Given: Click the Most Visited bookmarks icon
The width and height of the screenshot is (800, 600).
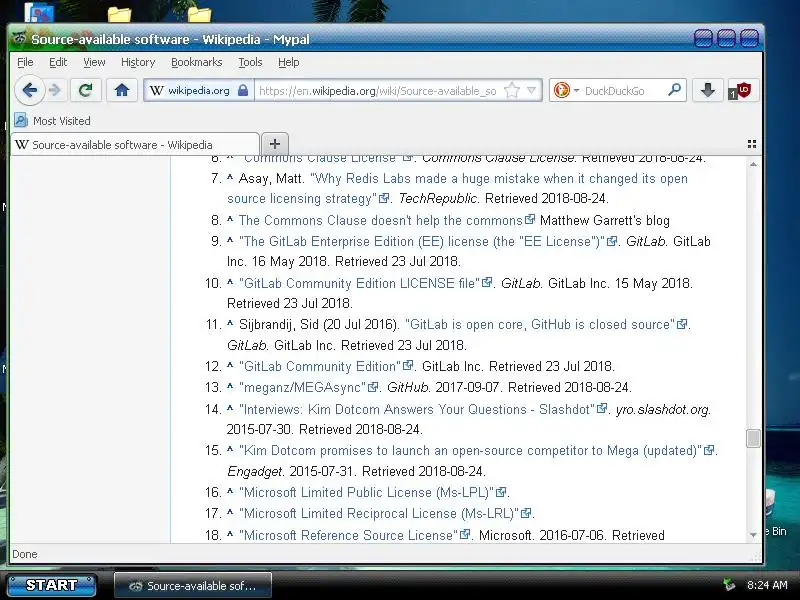Looking at the screenshot, I should point(21,120).
